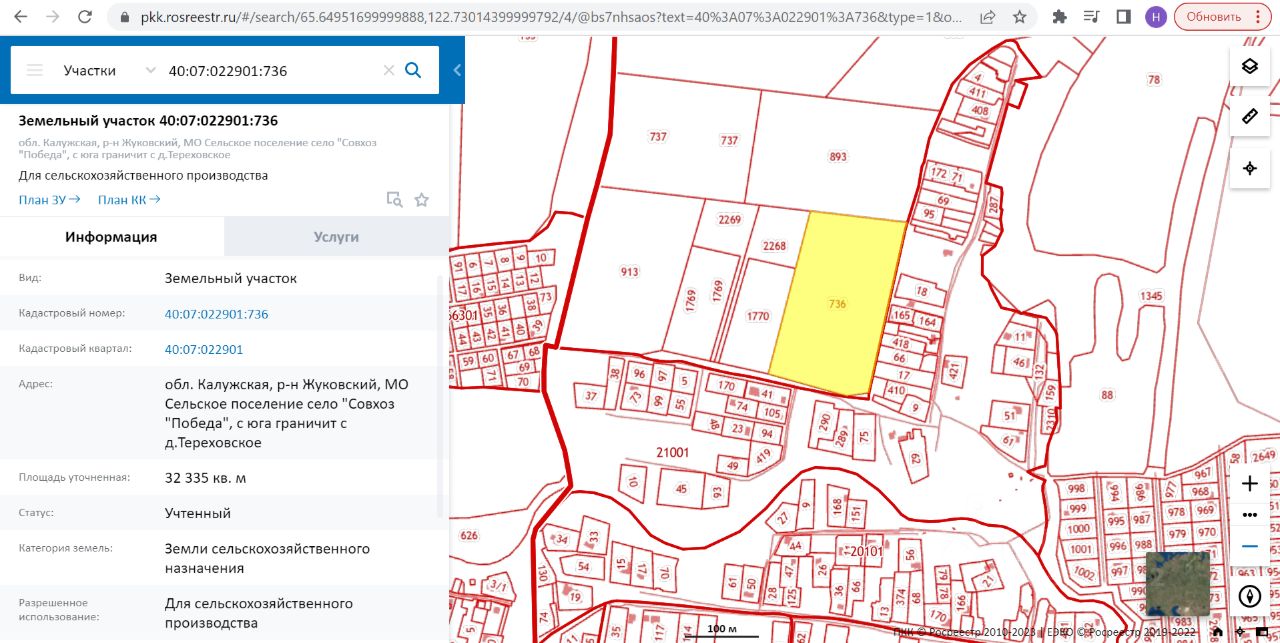1280x643 pixels.
Task: Open the Участки search type dropdown
Action: 110,70
